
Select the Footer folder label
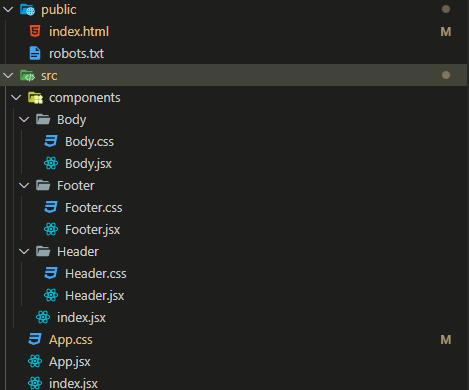pyautogui.click(x=76, y=186)
